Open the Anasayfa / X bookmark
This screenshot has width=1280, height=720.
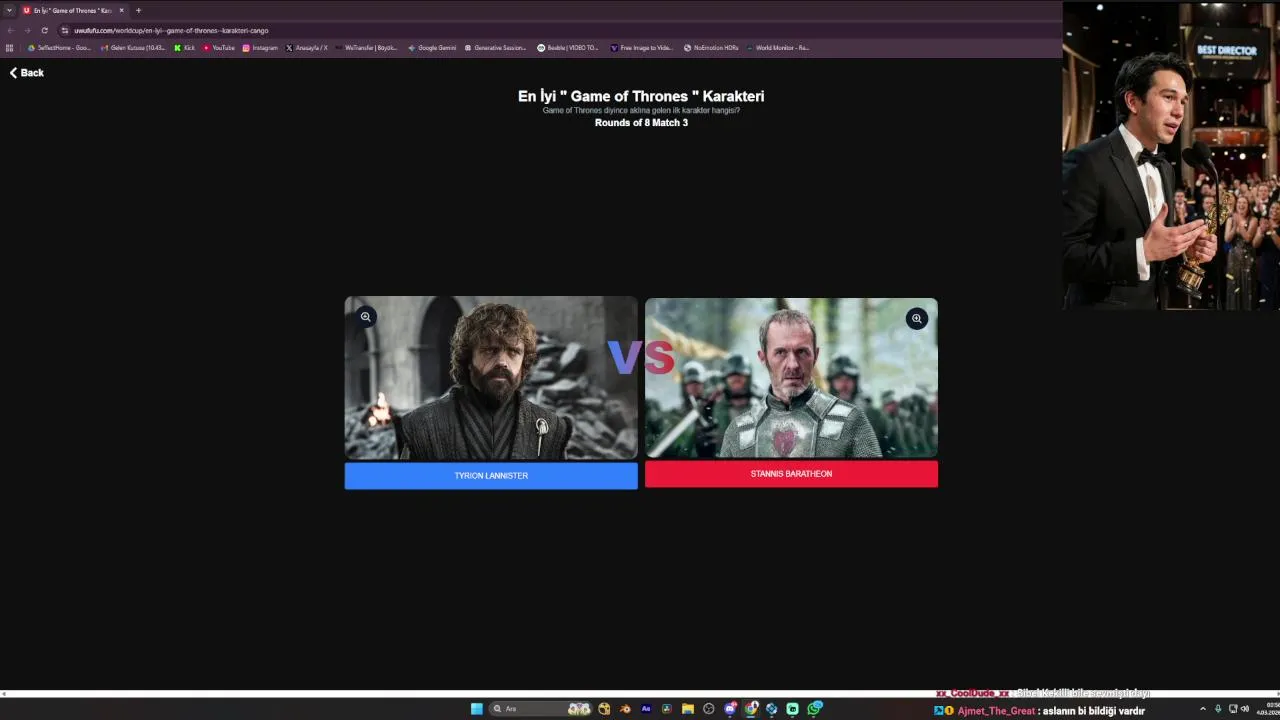[307, 48]
